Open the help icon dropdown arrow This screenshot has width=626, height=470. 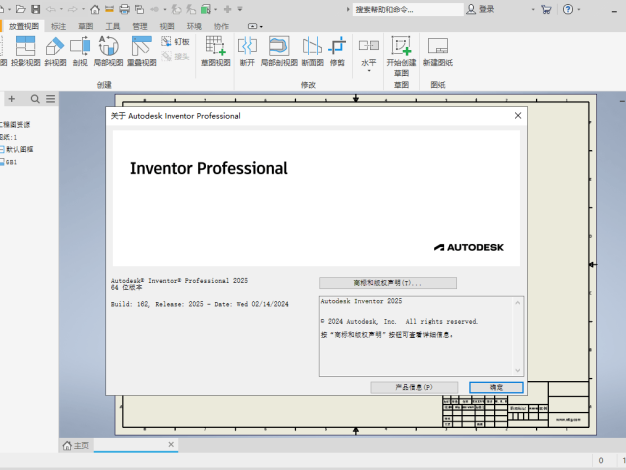(x=578, y=9)
